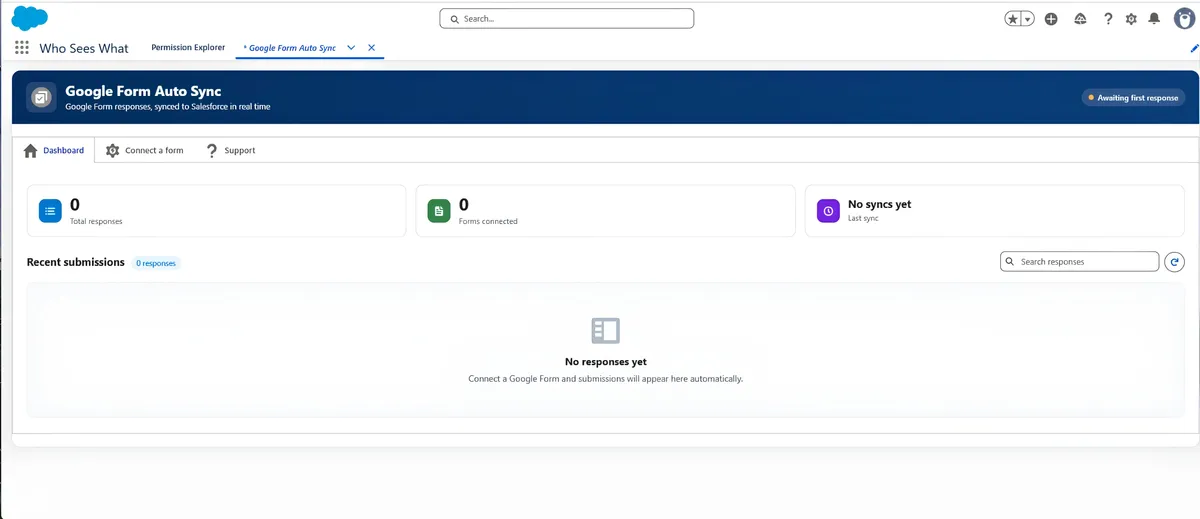Close the Google Form Auto Sync tab

[371, 48]
